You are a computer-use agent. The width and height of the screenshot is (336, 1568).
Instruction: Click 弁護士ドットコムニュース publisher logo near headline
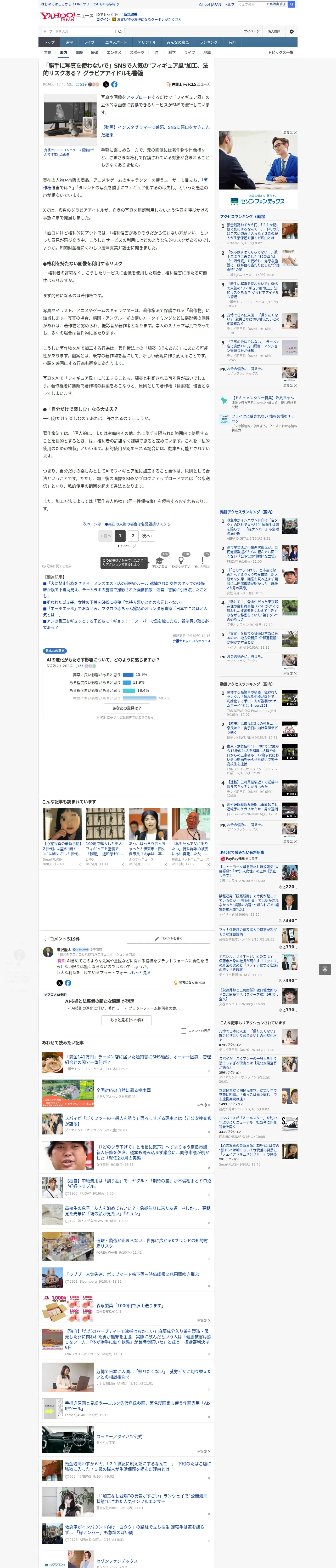point(188,85)
